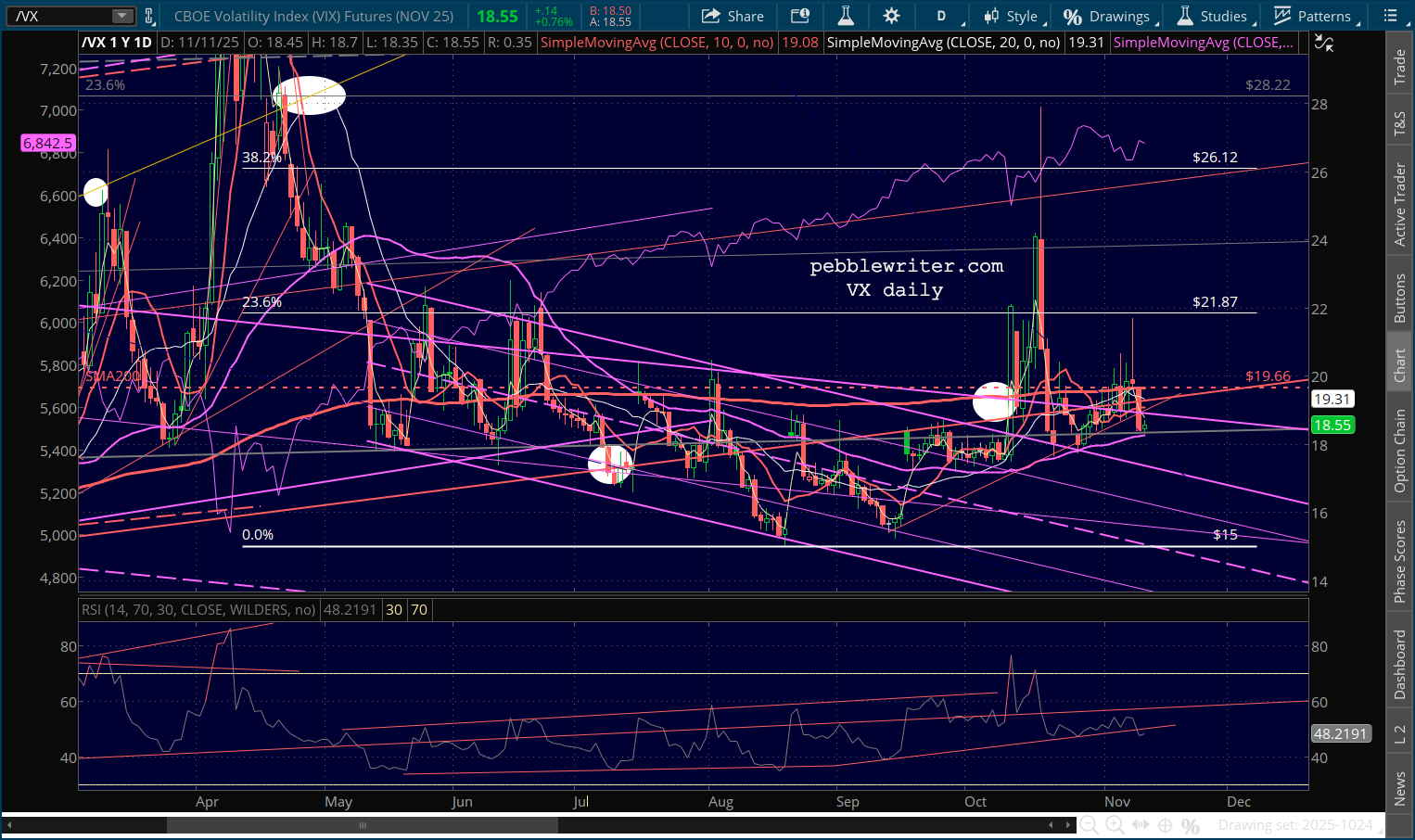The image size is (1415, 840).
Task: Open the Drawings dropdown menu
Action: pos(1111,16)
